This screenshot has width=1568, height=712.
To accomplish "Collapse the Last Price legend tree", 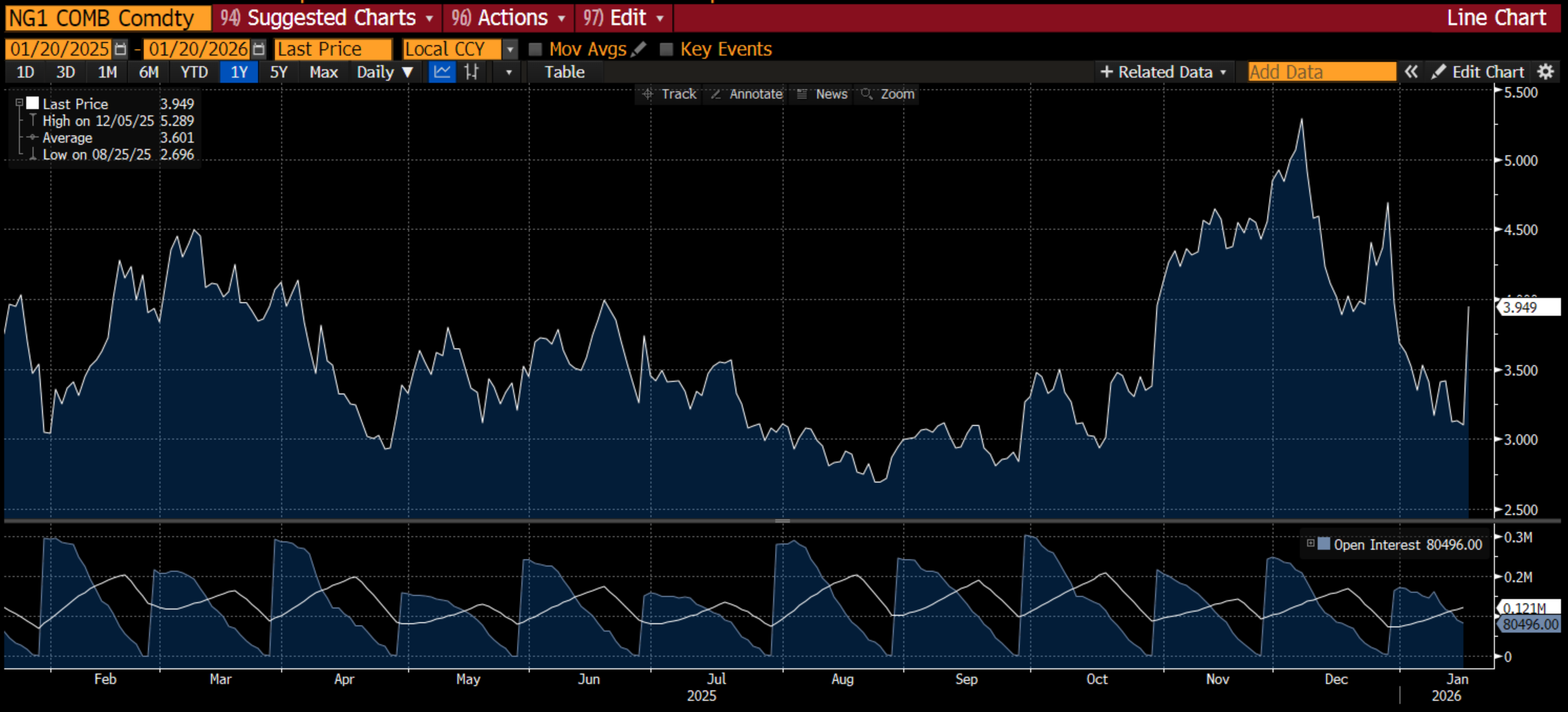I will point(20,104).
